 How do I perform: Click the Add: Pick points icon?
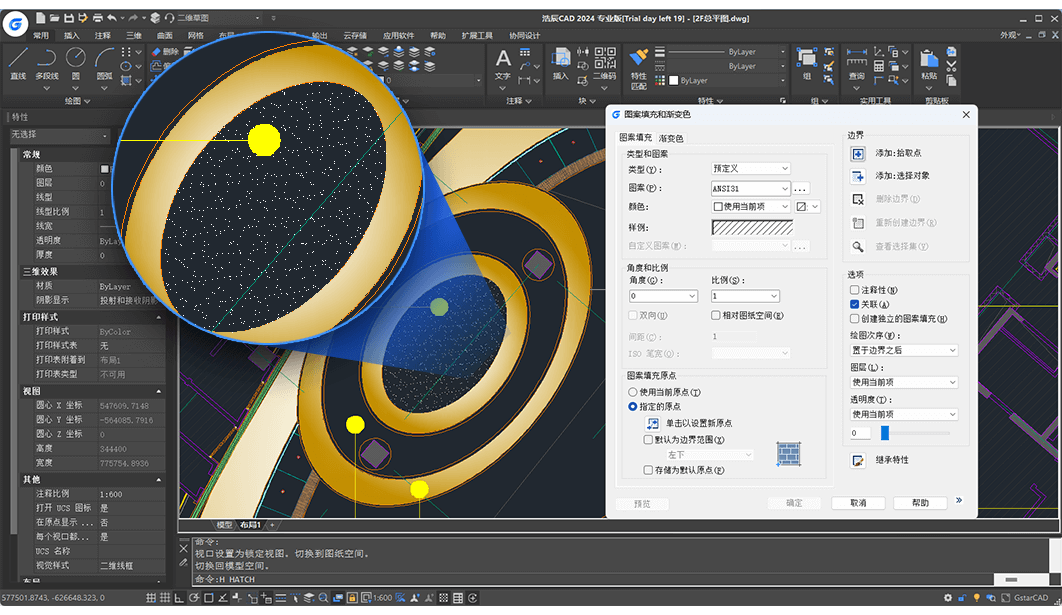860,153
